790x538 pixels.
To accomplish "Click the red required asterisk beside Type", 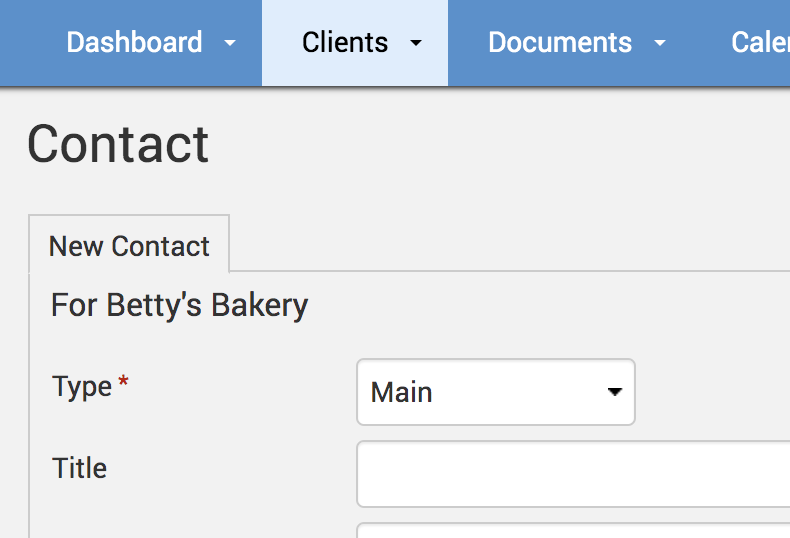I will pyautogui.click(x=124, y=385).
